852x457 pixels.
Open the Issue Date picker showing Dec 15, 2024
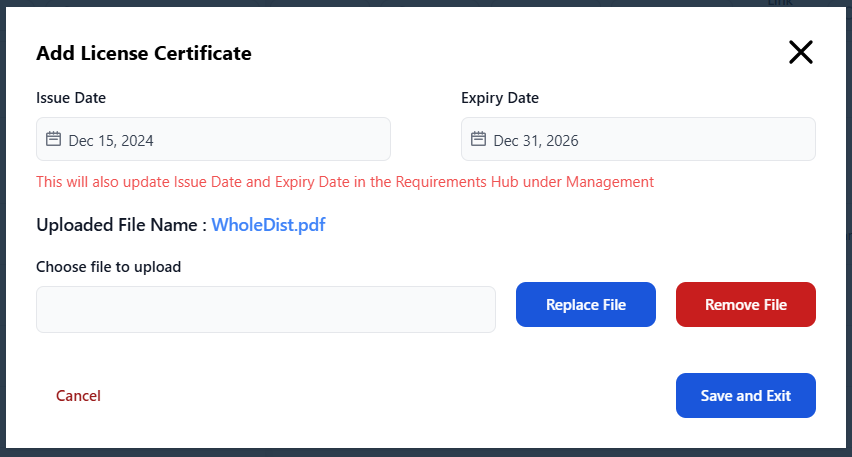(213, 140)
